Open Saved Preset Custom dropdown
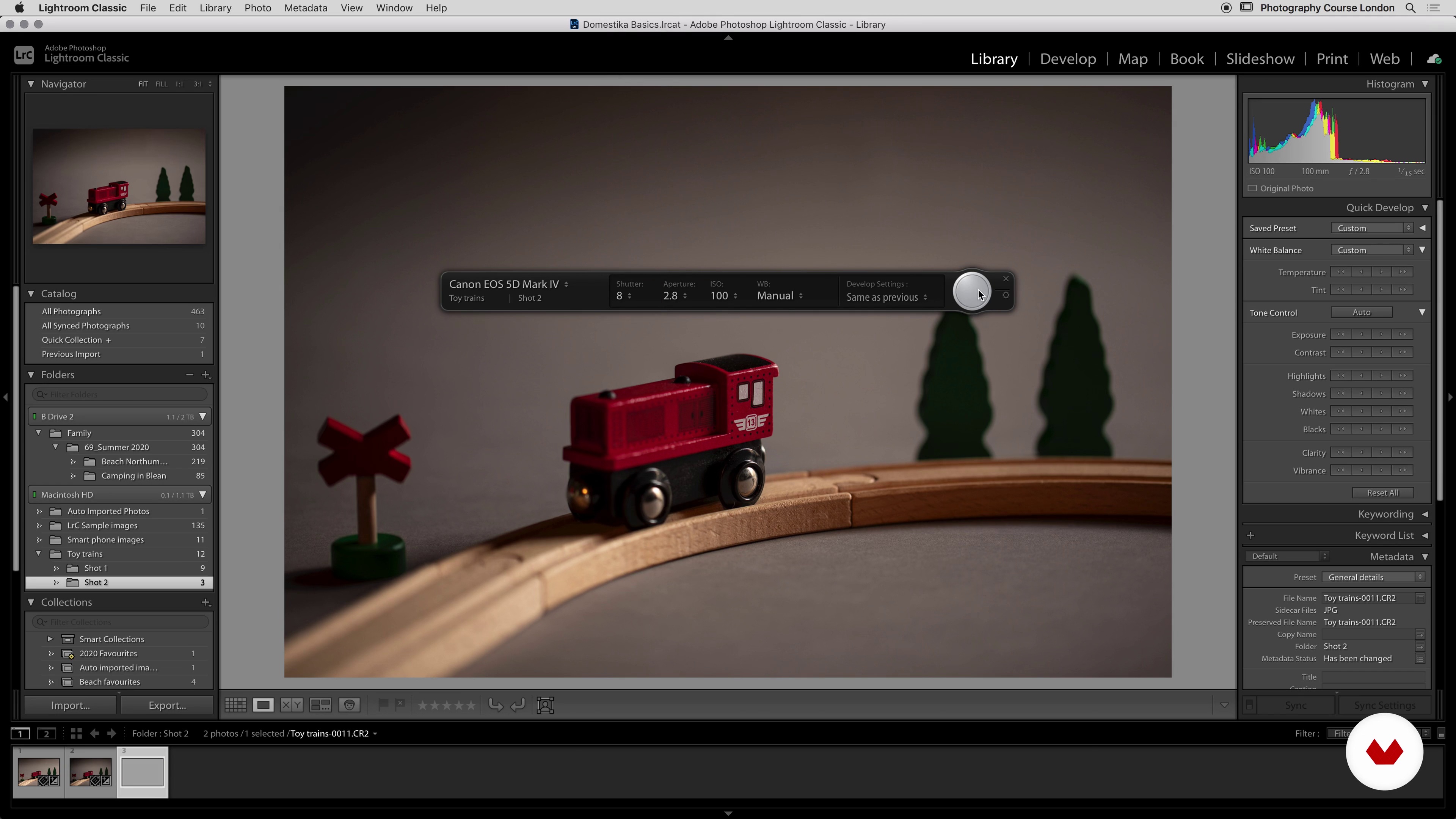The height and width of the screenshot is (819, 1456). click(x=1372, y=228)
